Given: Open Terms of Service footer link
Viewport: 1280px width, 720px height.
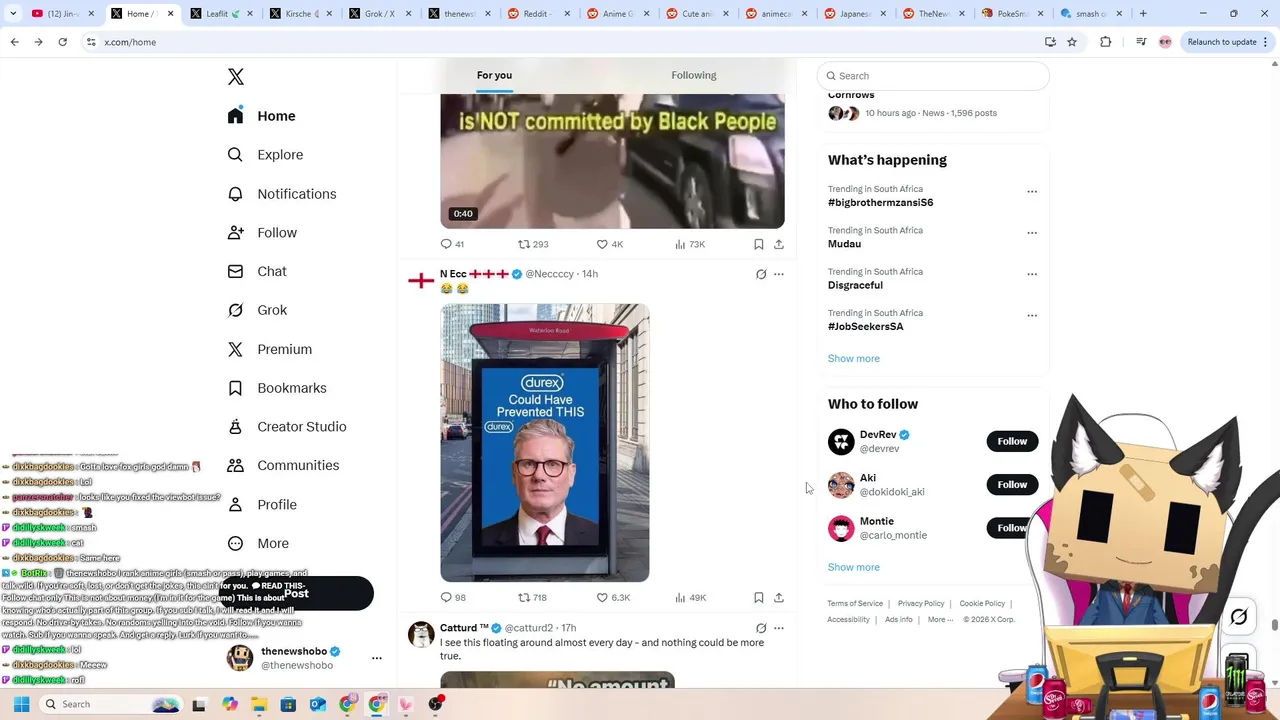Looking at the screenshot, I should (855, 604).
